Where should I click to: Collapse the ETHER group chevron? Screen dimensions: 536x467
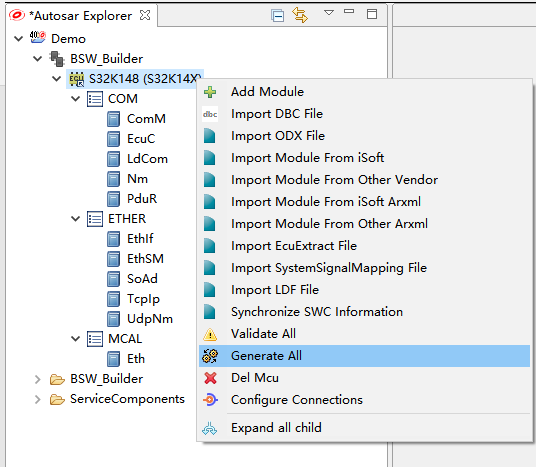(75, 219)
